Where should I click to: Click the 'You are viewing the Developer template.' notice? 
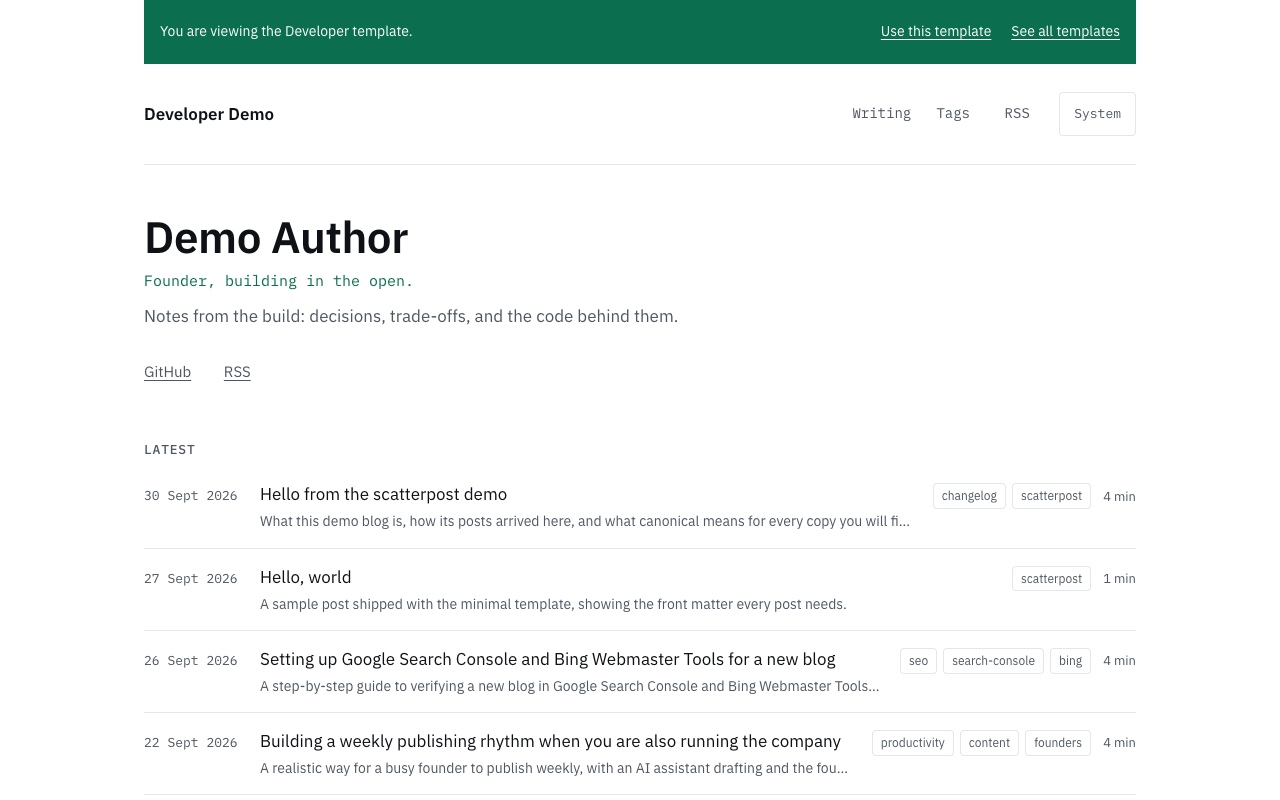click(286, 31)
